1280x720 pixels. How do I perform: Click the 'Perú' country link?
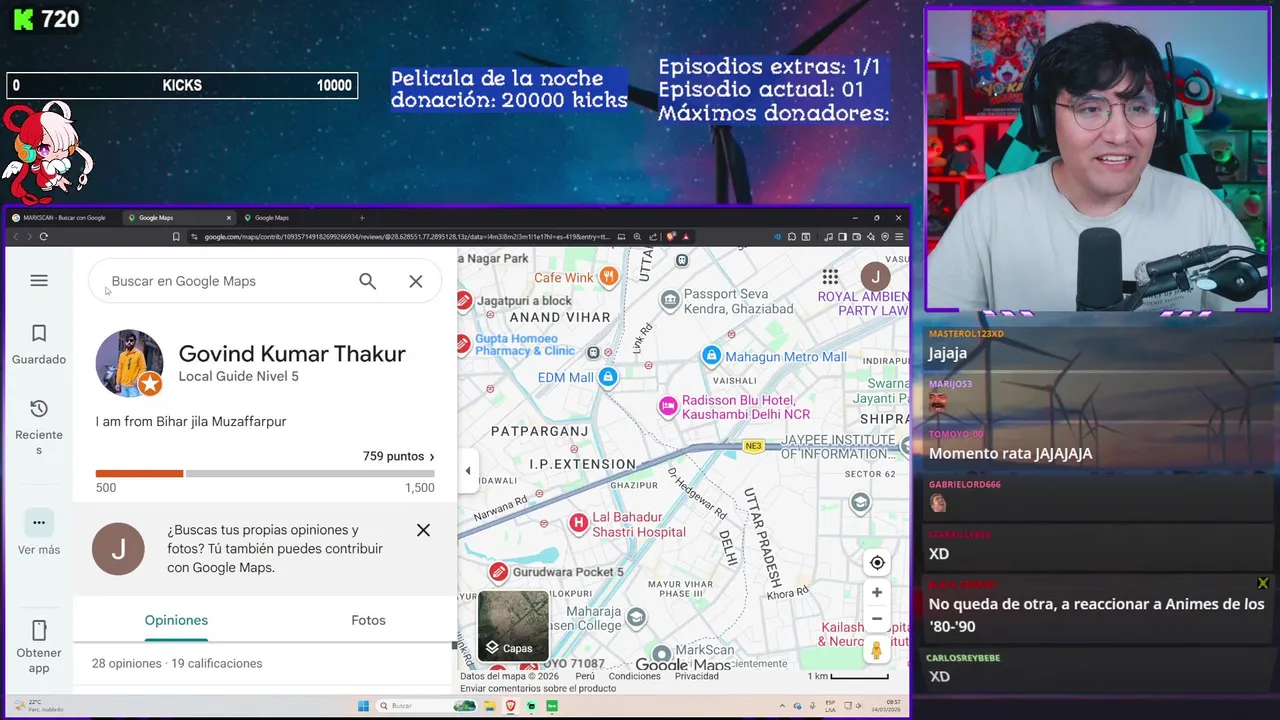point(585,676)
